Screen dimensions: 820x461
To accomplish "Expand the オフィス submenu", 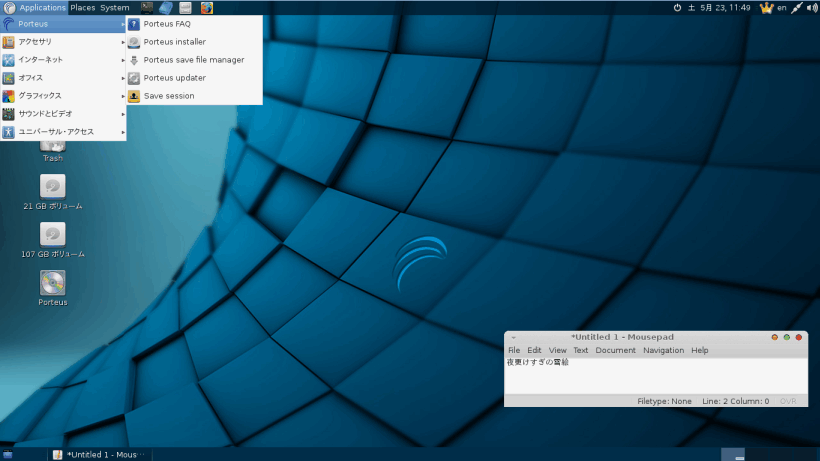I will tap(63, 78).
